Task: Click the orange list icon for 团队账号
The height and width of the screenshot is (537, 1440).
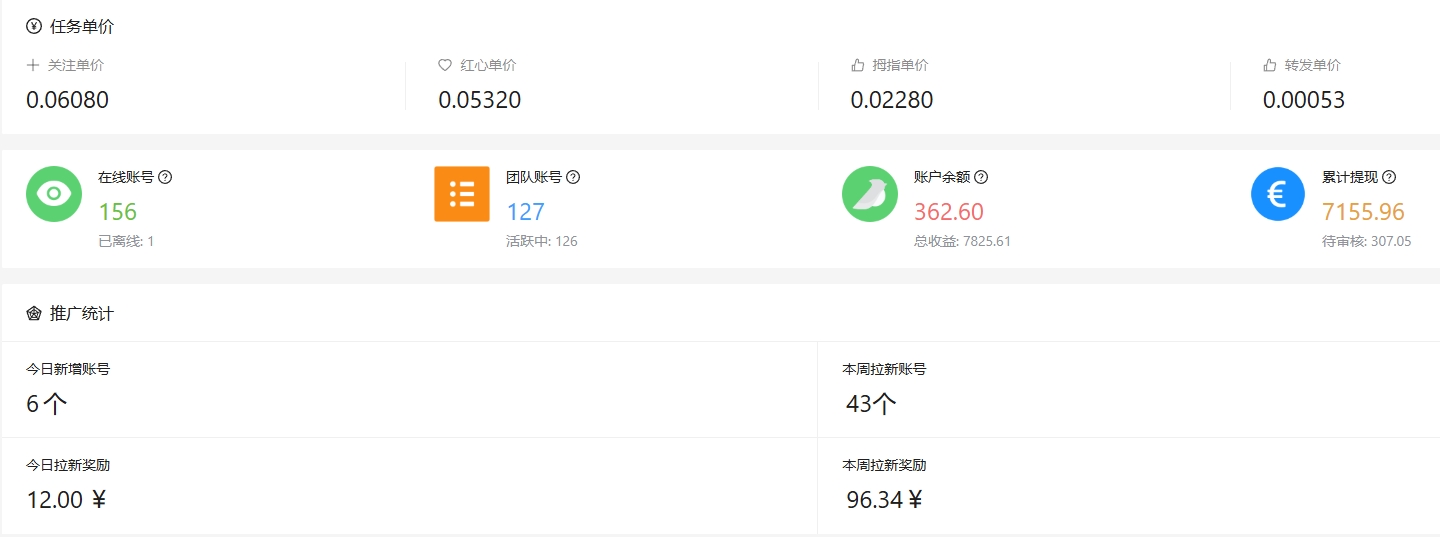Action: 462,194
